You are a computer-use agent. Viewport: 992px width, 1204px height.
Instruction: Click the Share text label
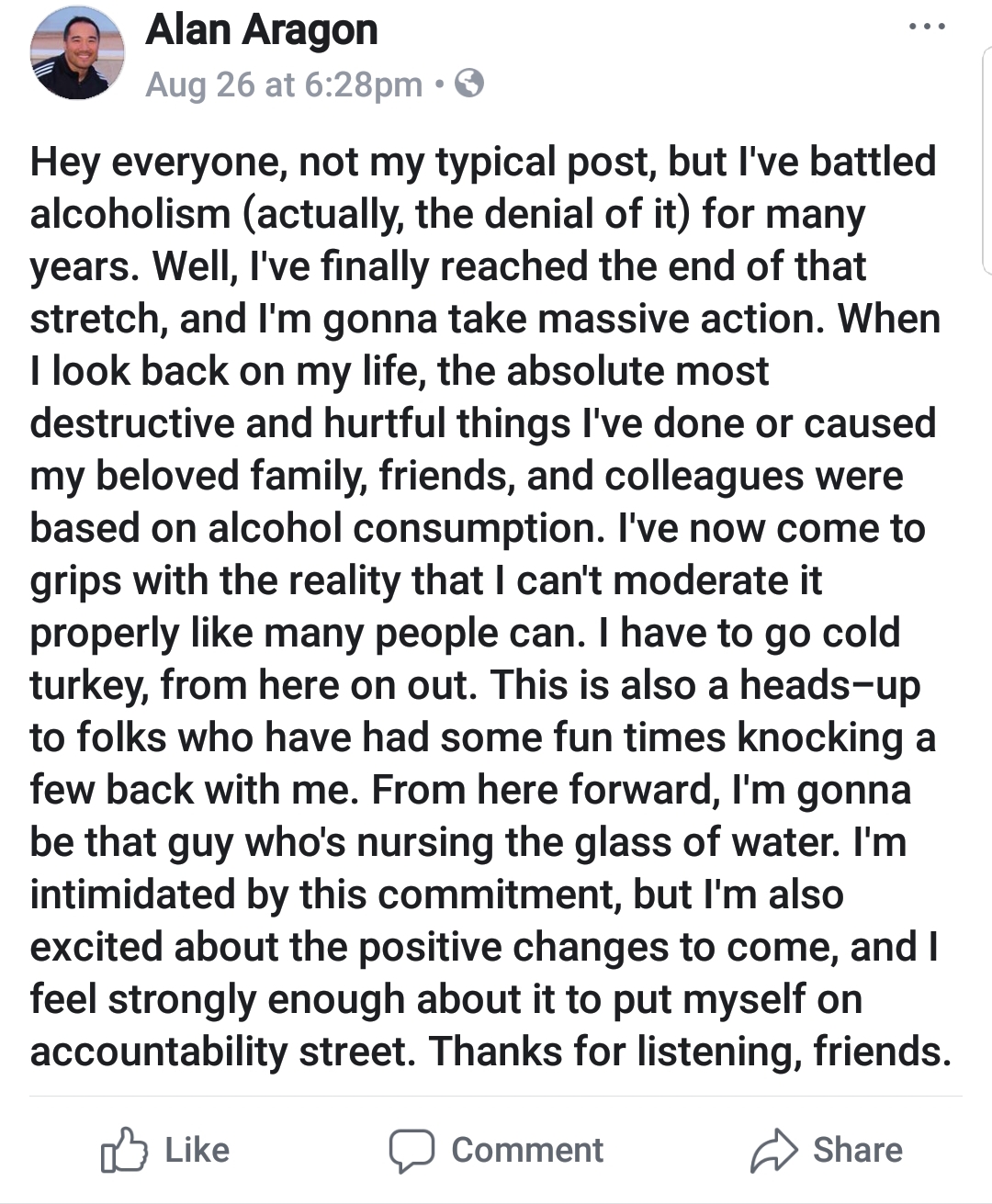point(858,1150)
